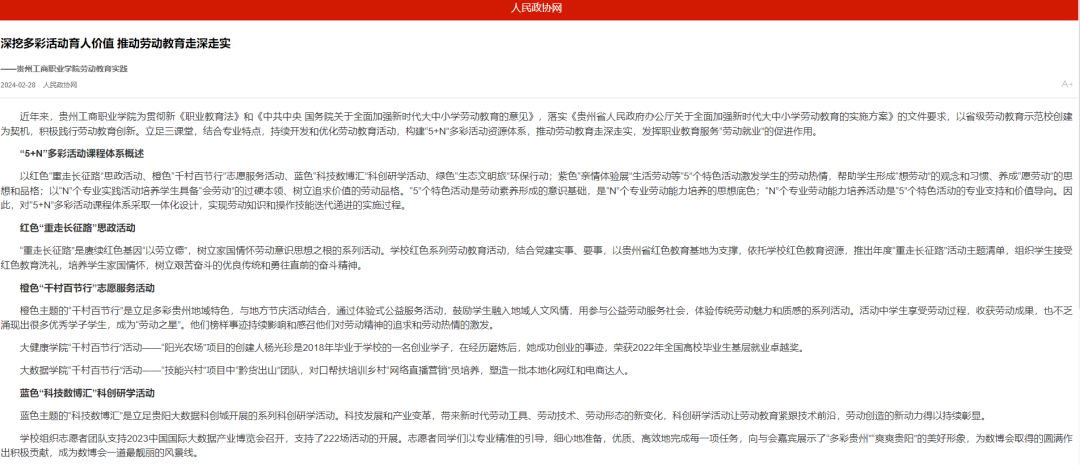
Task: Click the divider line under the date row
Action: (540, 98)
